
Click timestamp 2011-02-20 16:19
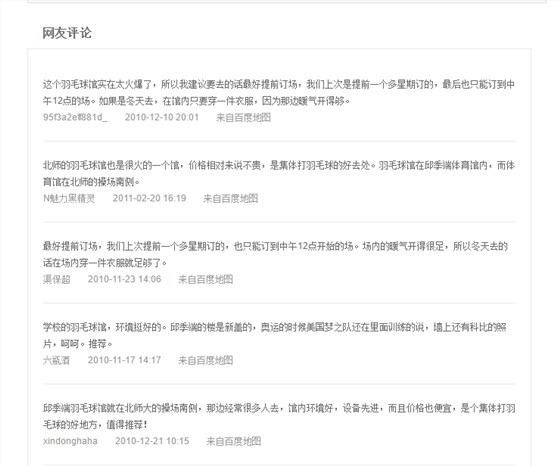149,199
